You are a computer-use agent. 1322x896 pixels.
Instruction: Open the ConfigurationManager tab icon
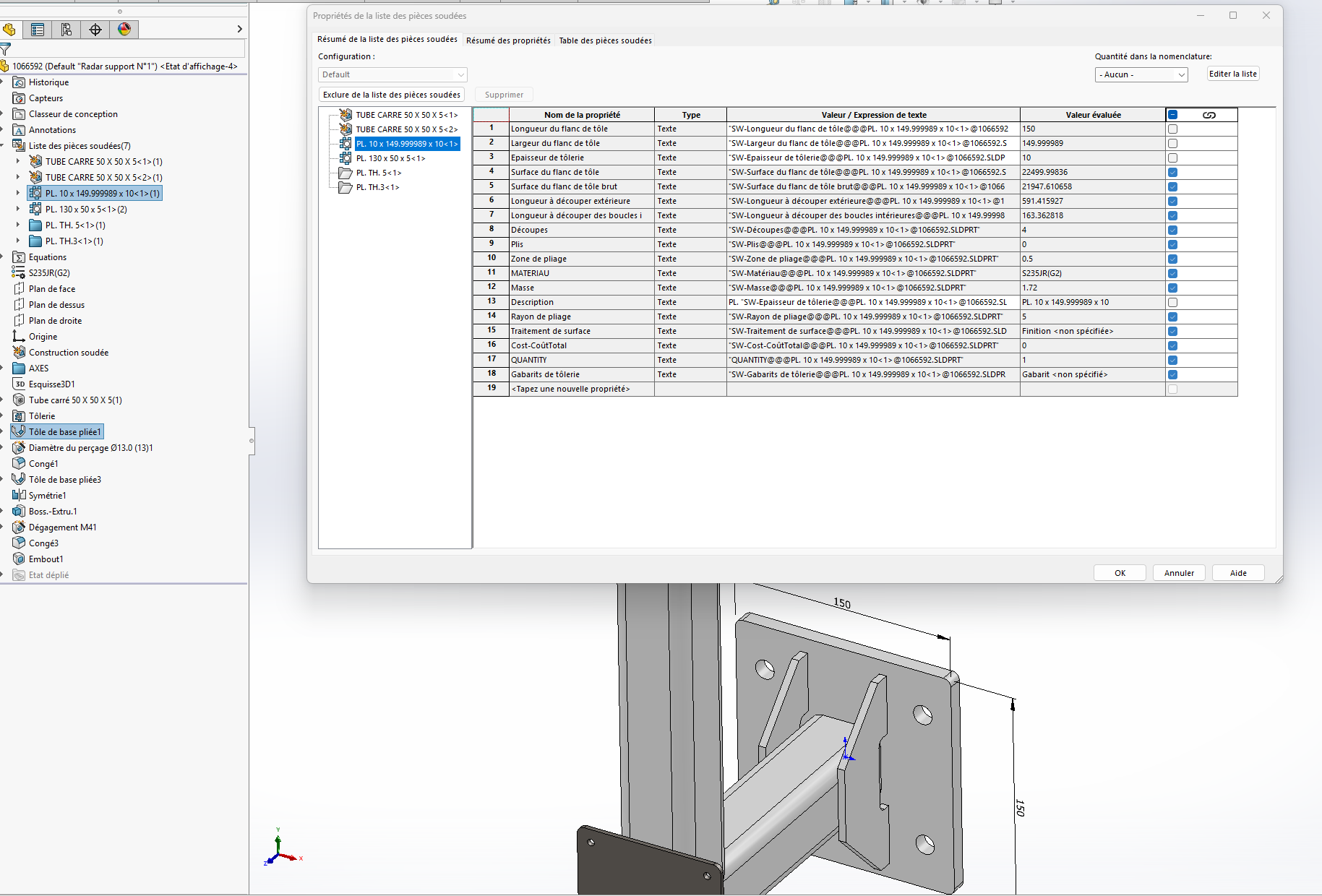tap(66, 30)
